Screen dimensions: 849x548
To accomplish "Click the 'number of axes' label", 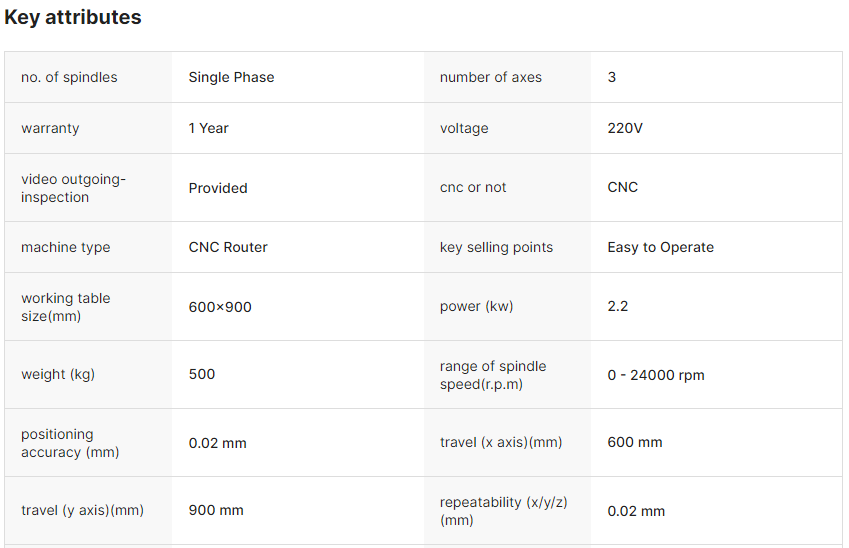I will click(490, 77).
